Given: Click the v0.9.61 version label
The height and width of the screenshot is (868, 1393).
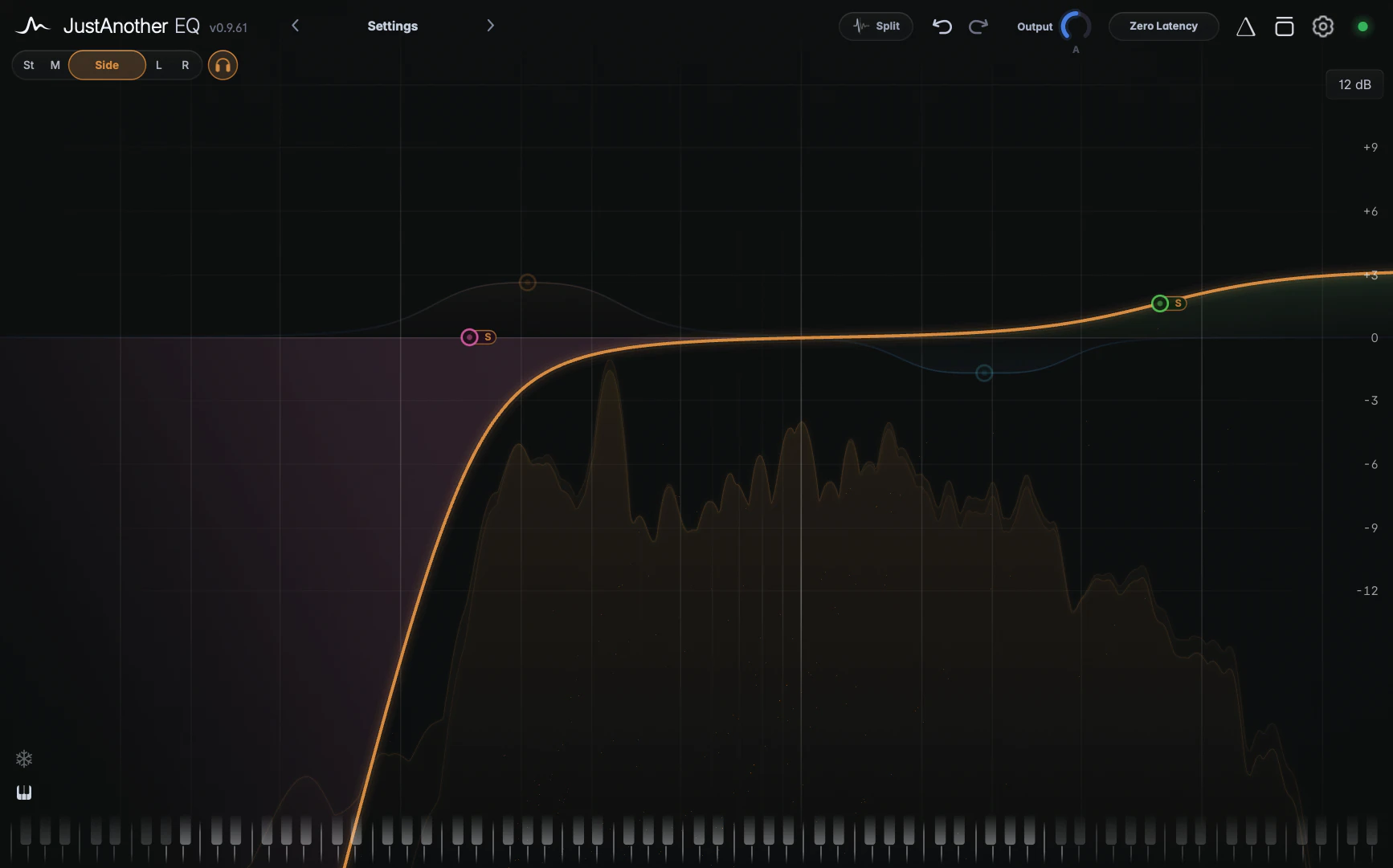Looking at the screenshot, I should [228, 28].
